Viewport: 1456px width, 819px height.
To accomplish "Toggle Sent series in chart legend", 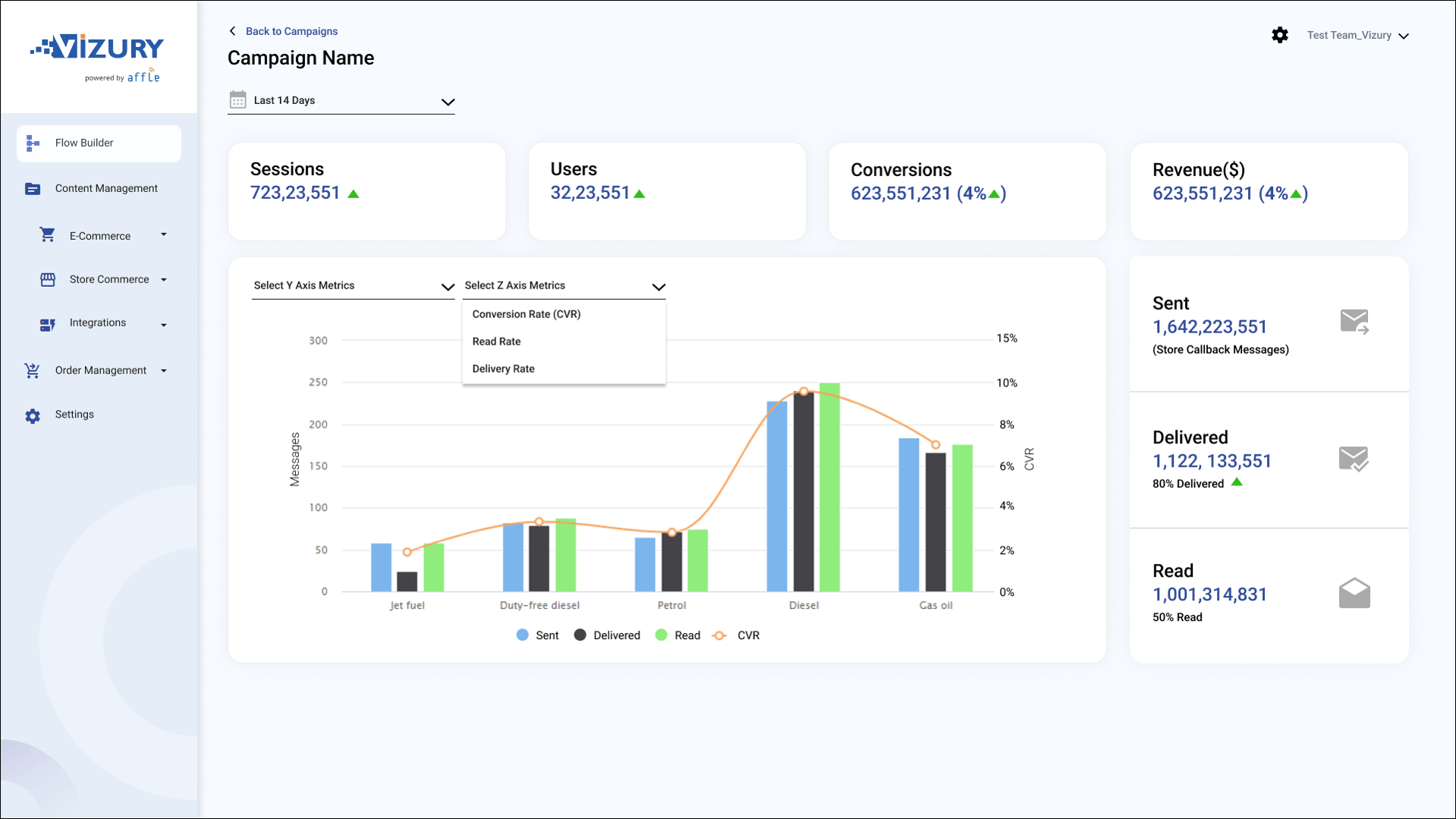I will (x=537, y=635).
